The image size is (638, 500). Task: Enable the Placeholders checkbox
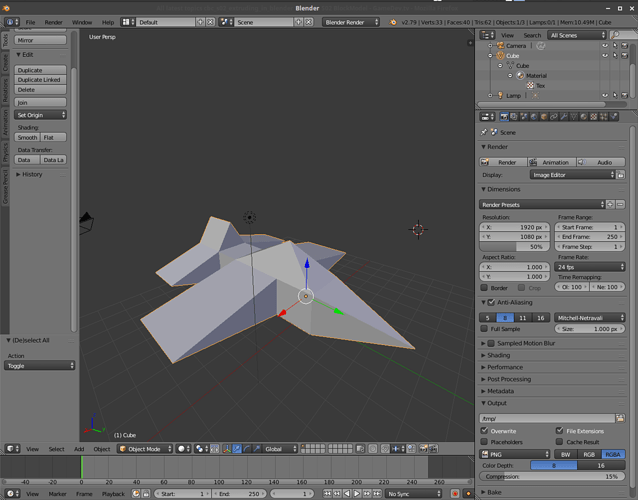pos(484,441)
